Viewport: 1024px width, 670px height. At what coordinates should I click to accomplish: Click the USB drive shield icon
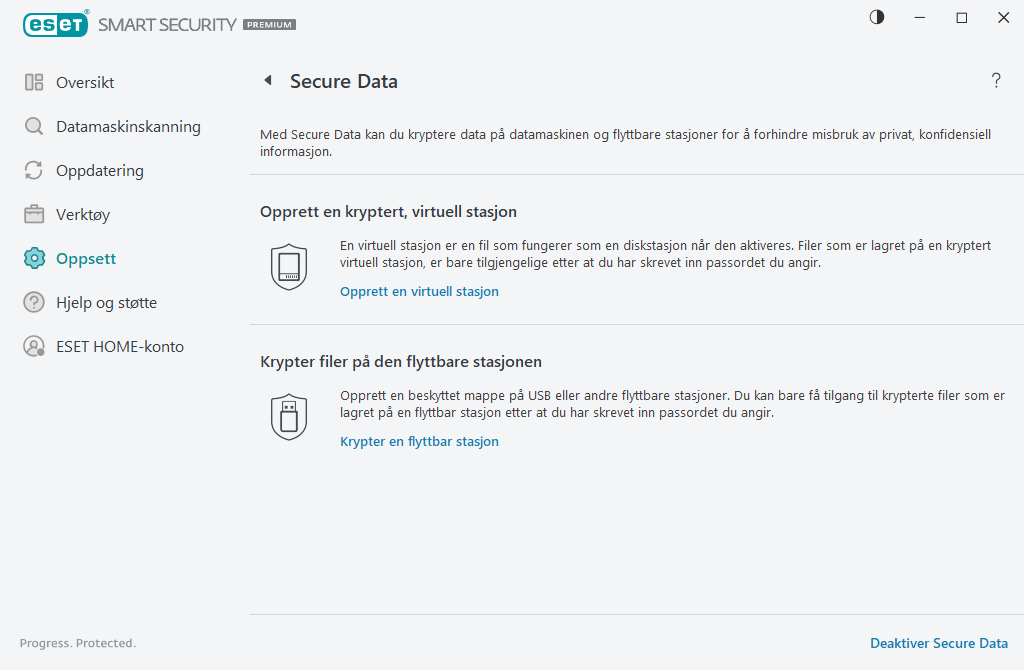tap(289, 416)
